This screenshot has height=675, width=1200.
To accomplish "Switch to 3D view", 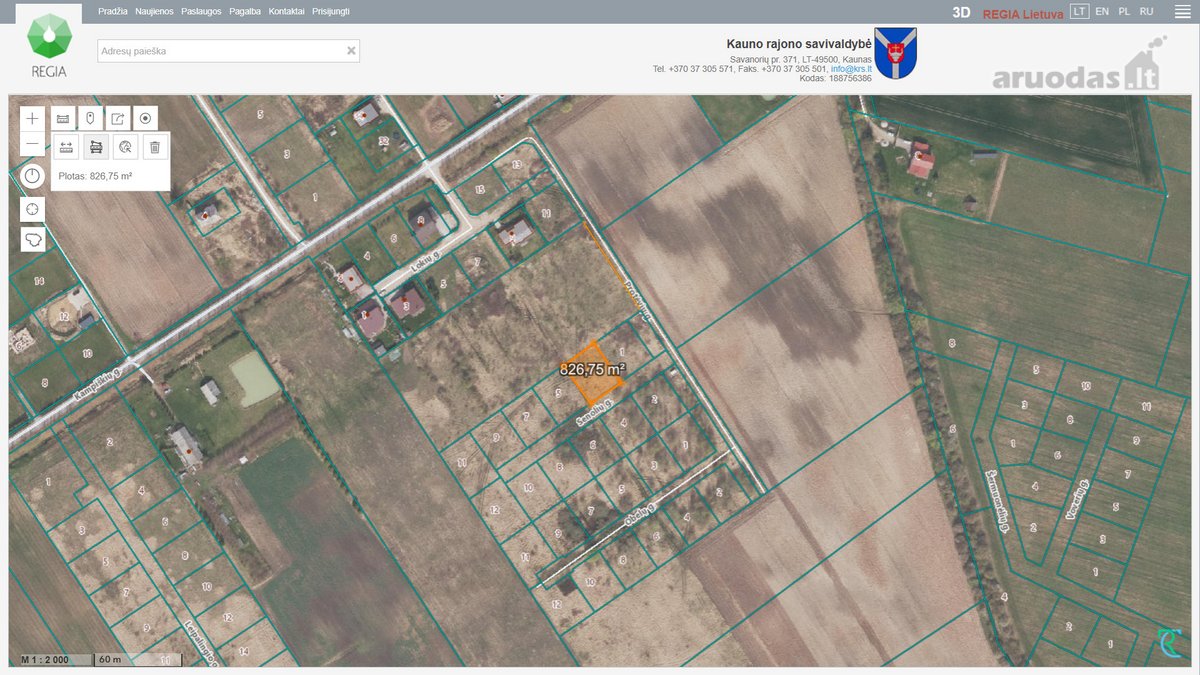I will coord(961,12).
